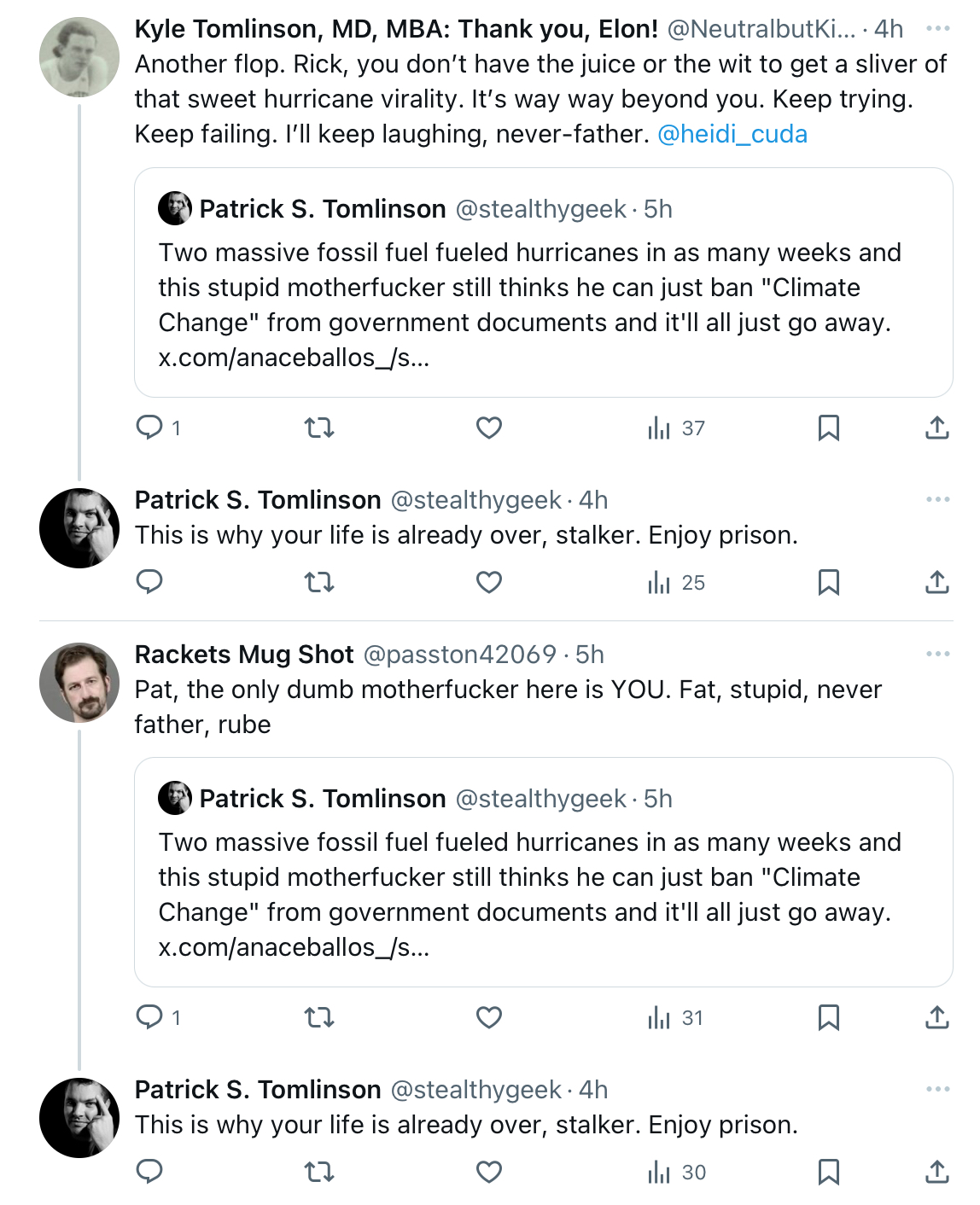Open the @heidi_cuda mention link
This screenshot has width=980, height=1205.
pos(732,134)
